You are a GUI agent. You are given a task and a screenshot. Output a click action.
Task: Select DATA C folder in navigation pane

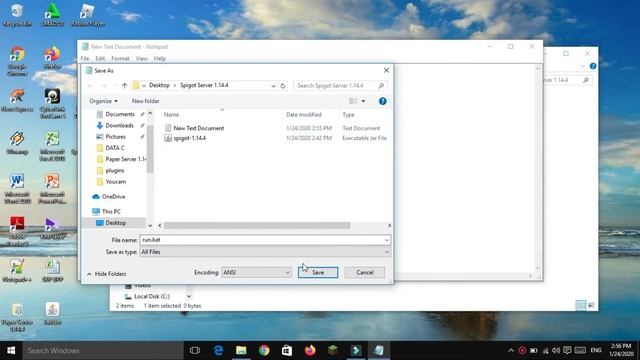[x=115, y=148]
